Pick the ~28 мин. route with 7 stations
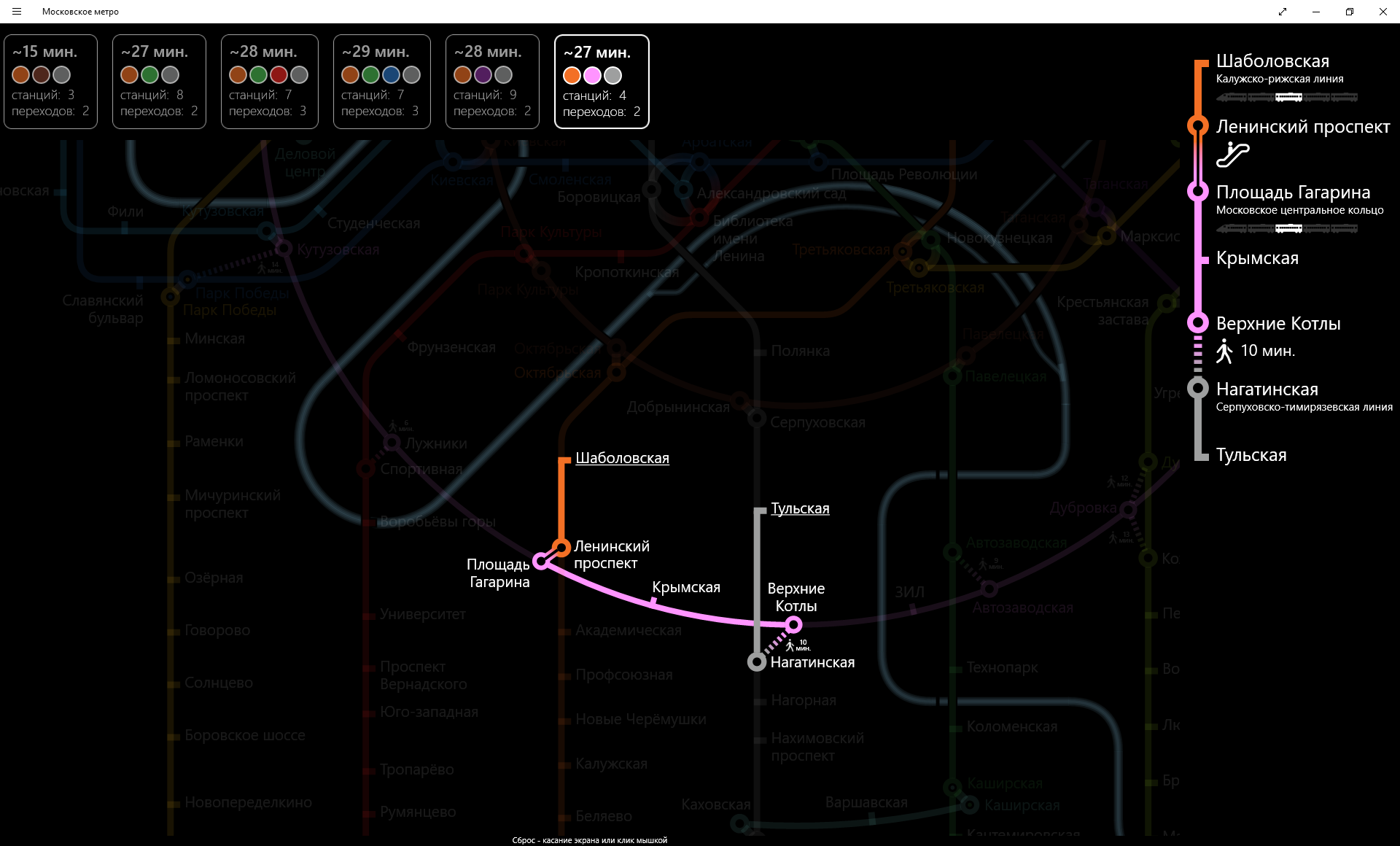 [x=269, y=82]
